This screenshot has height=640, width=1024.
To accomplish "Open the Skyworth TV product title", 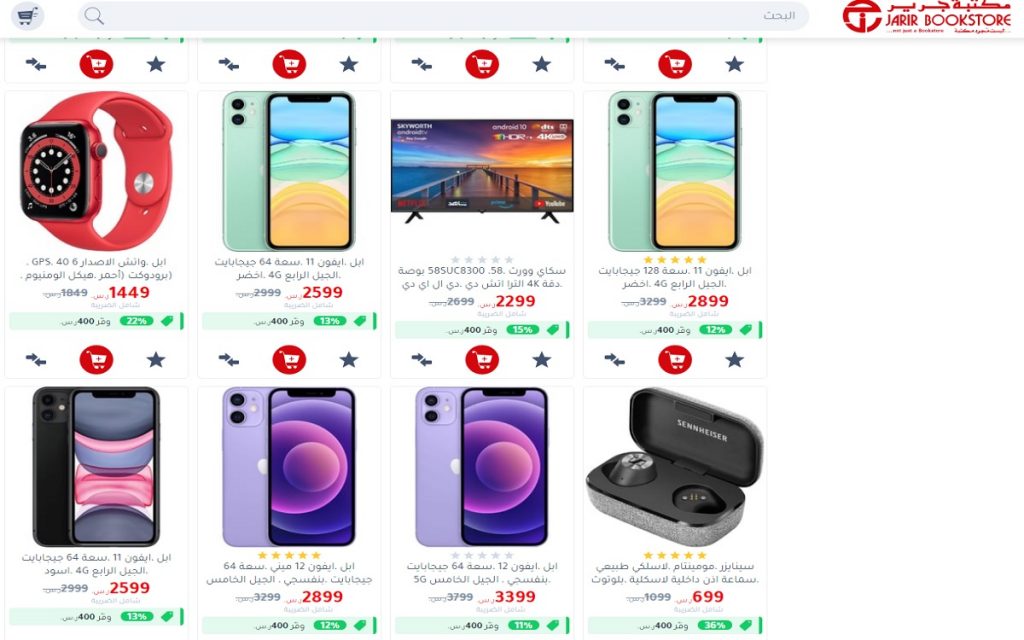I will point(482,278).
